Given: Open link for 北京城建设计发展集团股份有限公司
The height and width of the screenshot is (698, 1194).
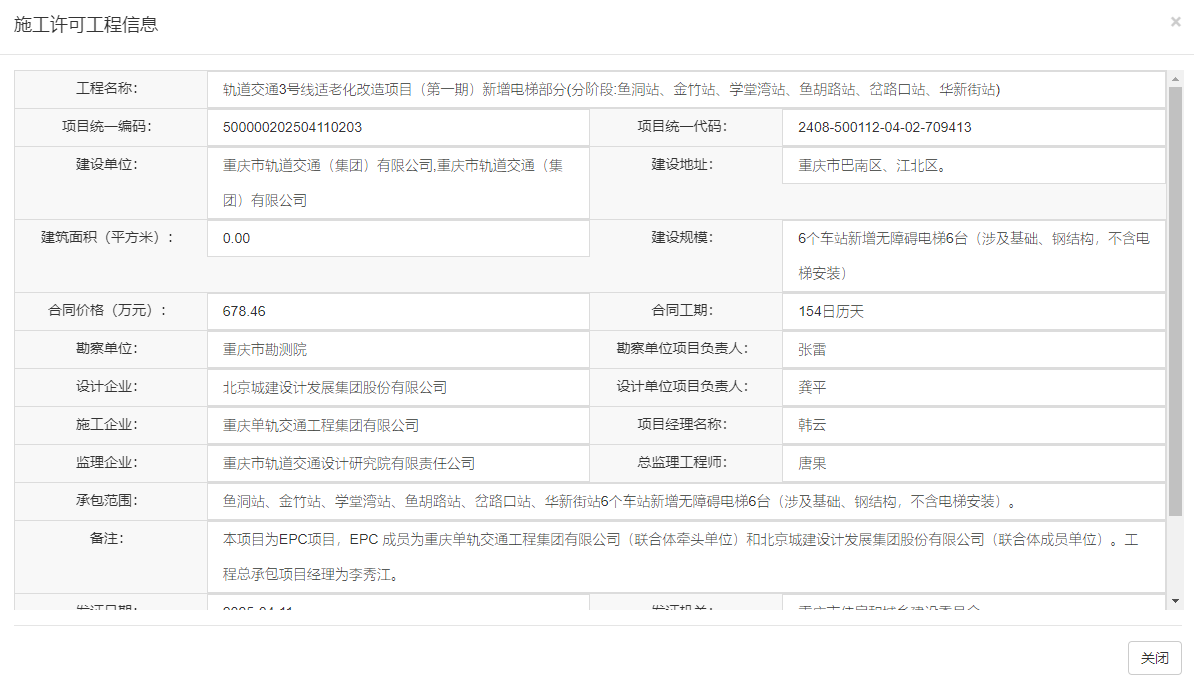Looking at the screenshot, I should pos(333,387).
